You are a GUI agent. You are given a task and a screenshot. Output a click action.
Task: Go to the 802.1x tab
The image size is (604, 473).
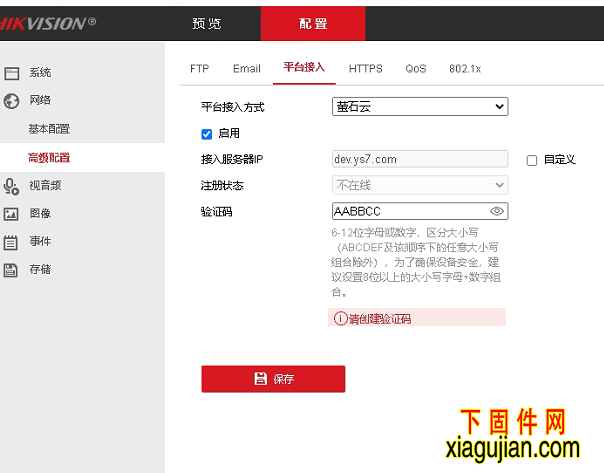(465, 69)
